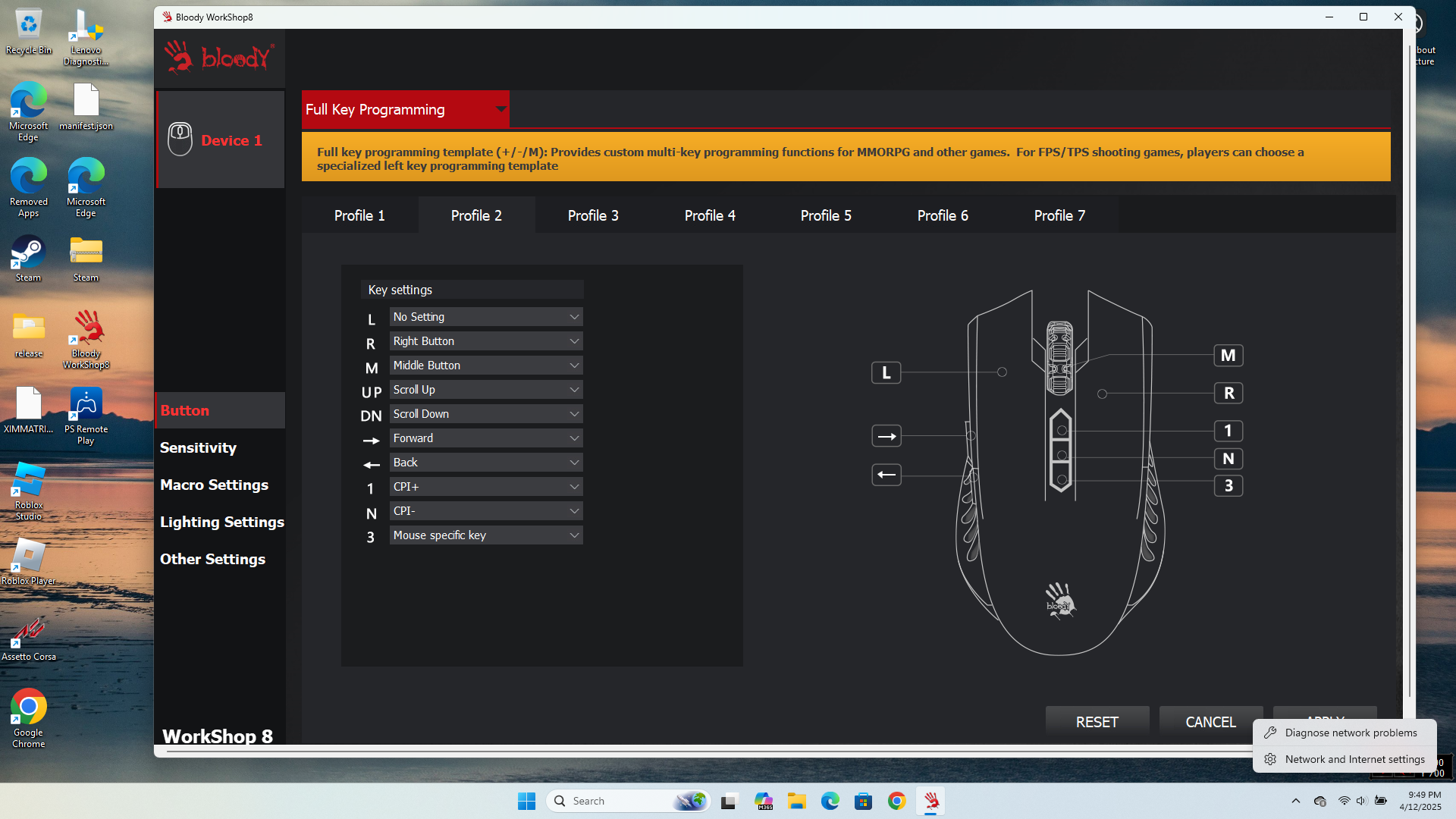Switch to the Profile 4 tab

[710, 215]
